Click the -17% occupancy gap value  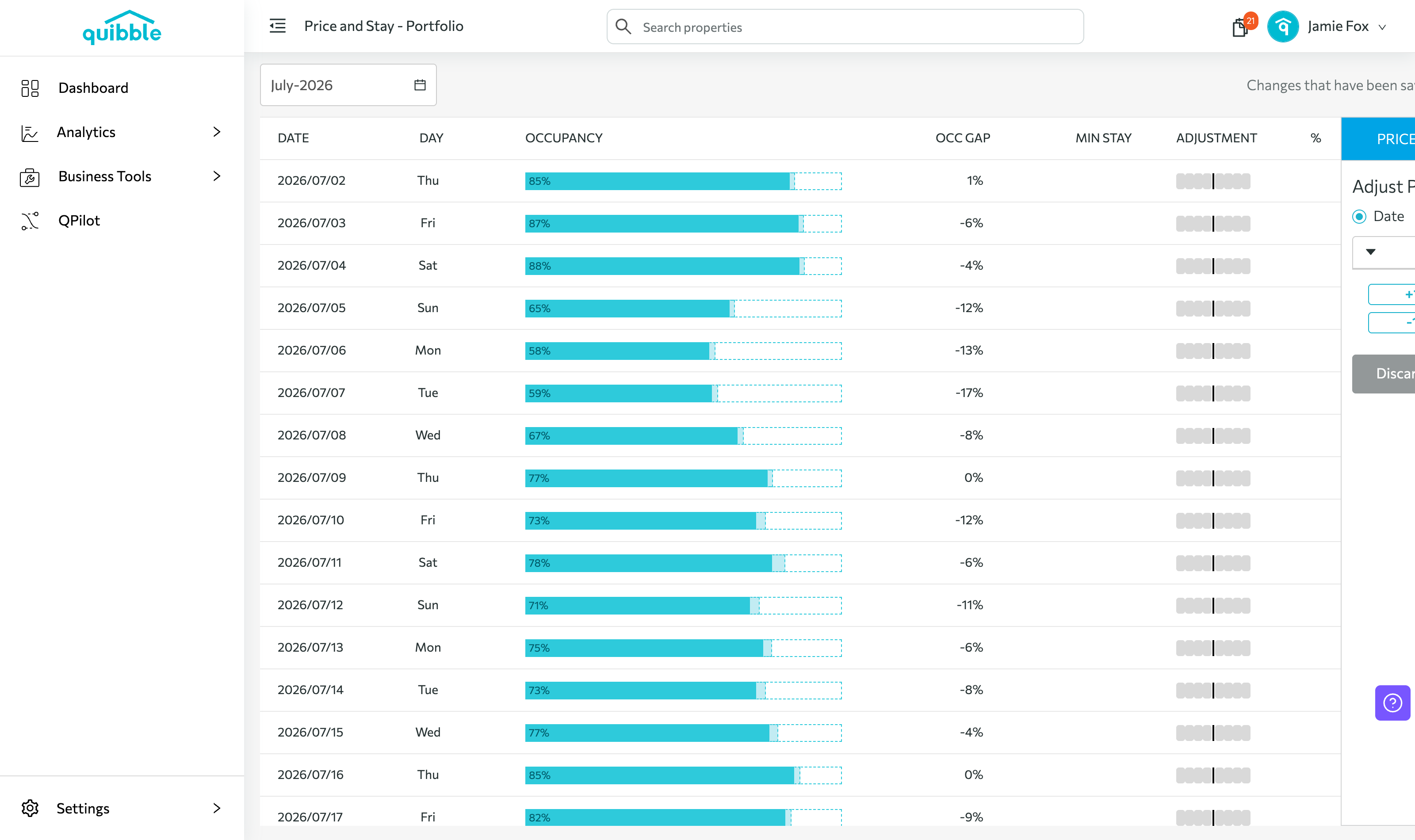pos(969,393)
